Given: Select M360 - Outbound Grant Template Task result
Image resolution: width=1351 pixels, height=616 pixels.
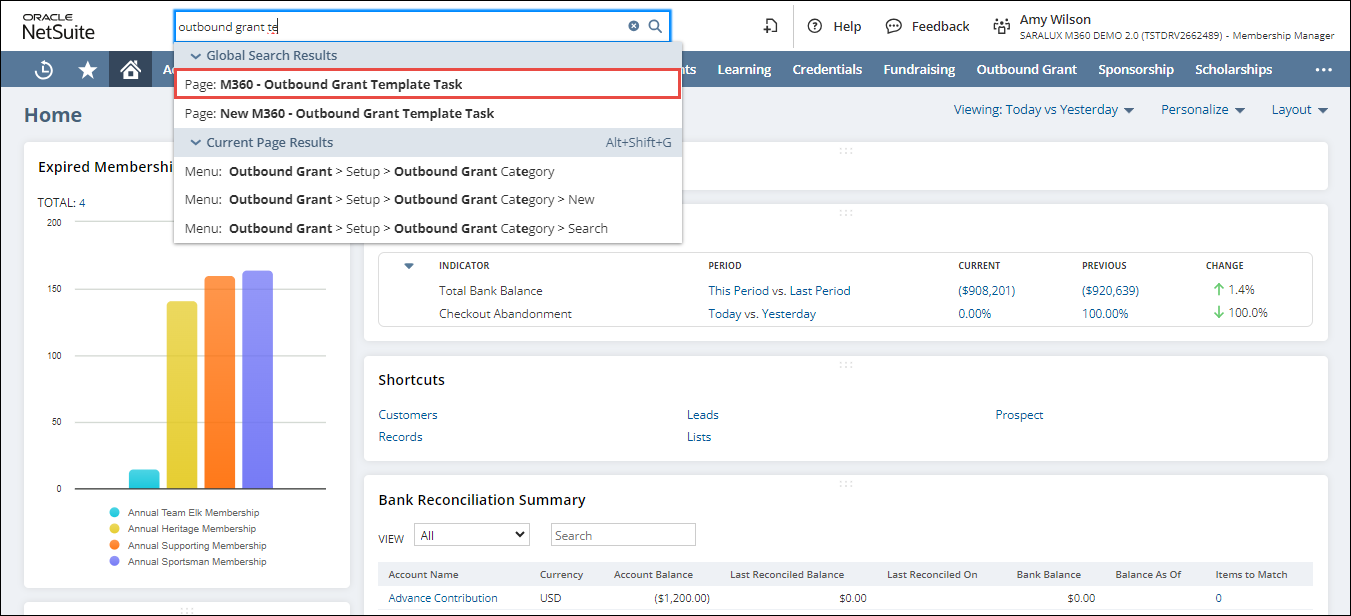Looking at the screenshot, I should pyautogui.click(x=427, y=85).
